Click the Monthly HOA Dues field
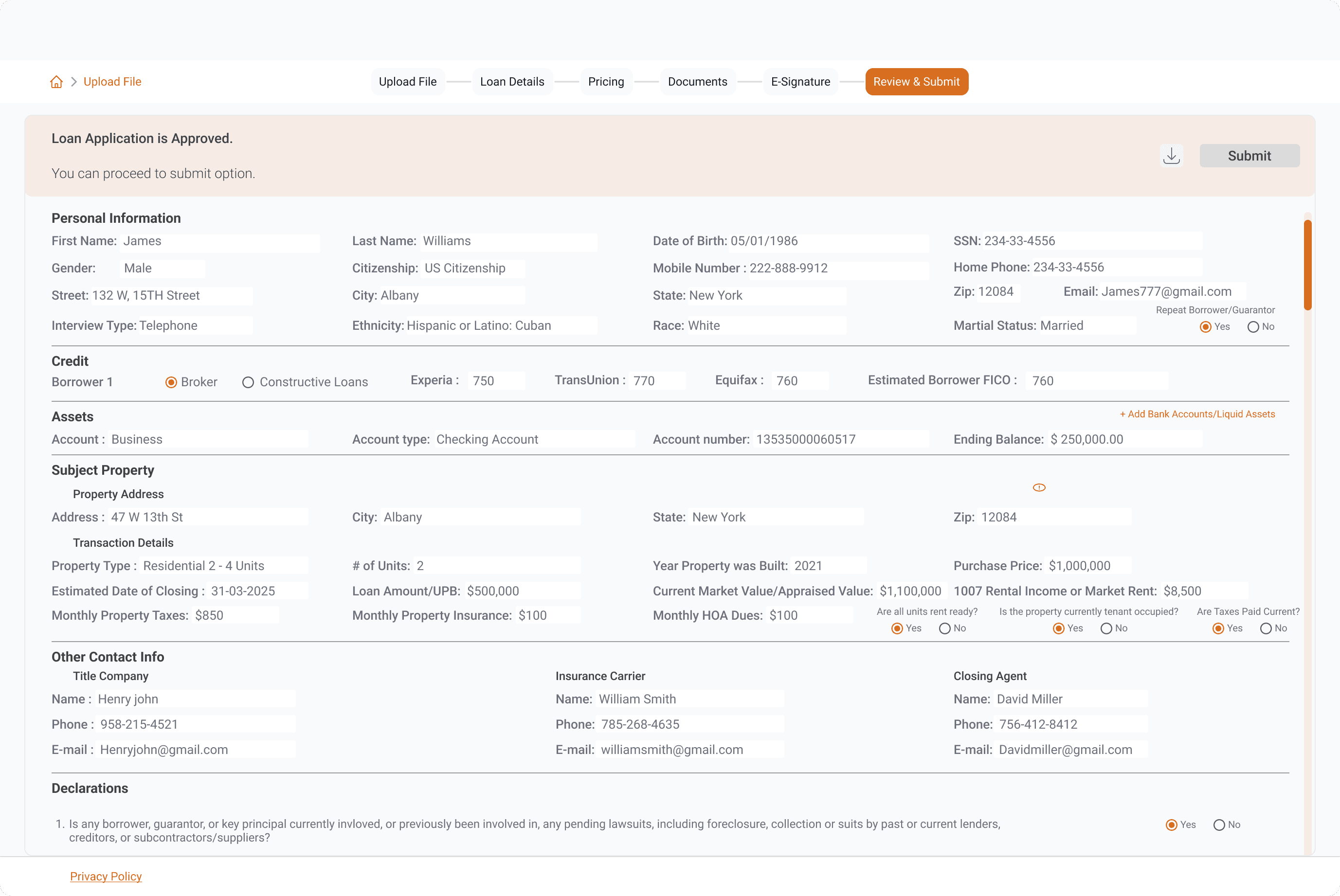This screenshot has width=1340, height=896. pyautogui.click(x=810, y=615)
